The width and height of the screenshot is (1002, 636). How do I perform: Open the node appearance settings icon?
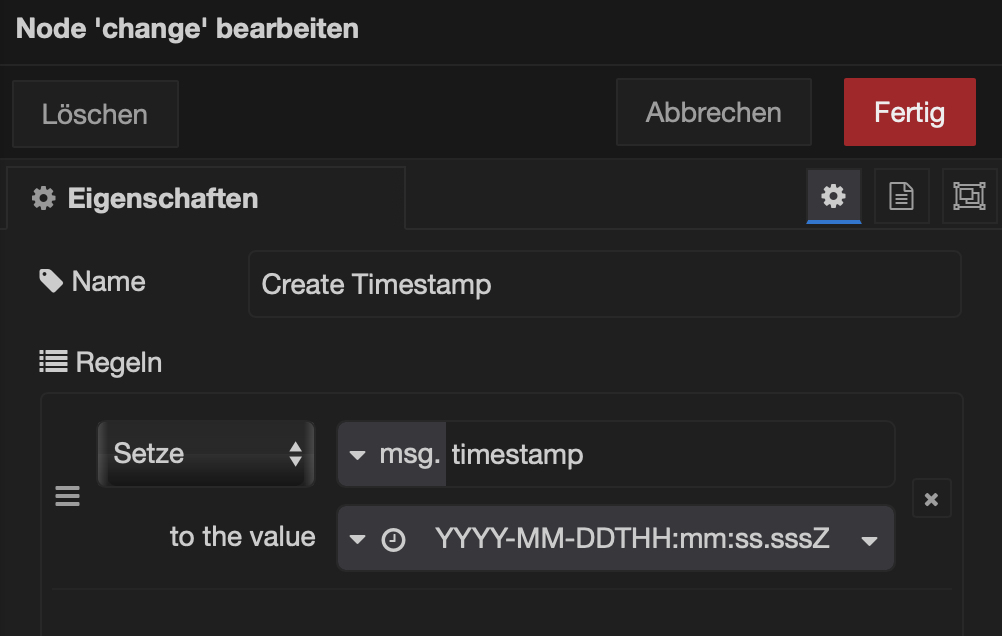coord(969,196)
